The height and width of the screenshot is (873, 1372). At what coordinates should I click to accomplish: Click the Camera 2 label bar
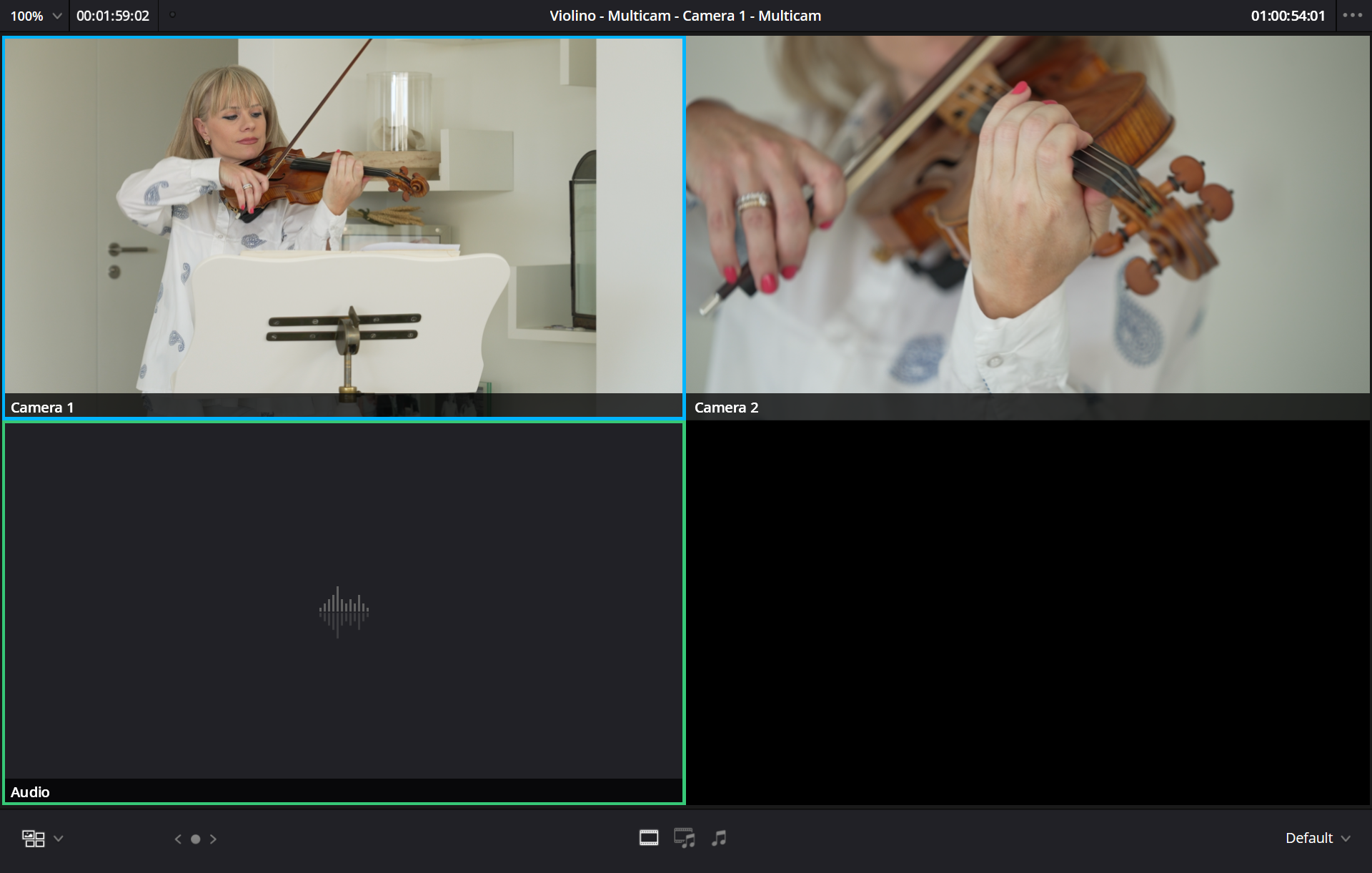(1028, 408)
